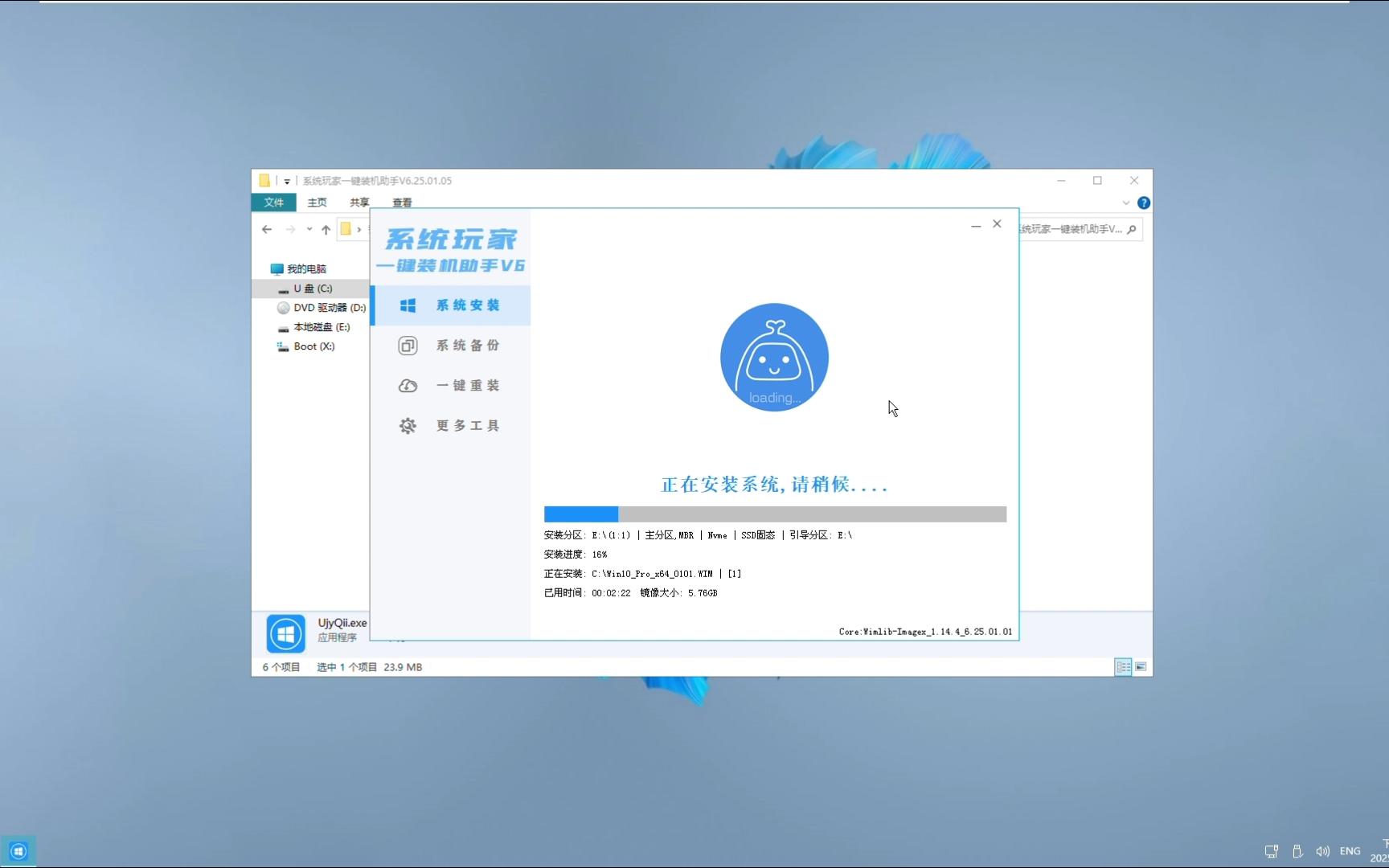
Task: Switch Explorer to large icons view
Action: (x=1141, y=667)
